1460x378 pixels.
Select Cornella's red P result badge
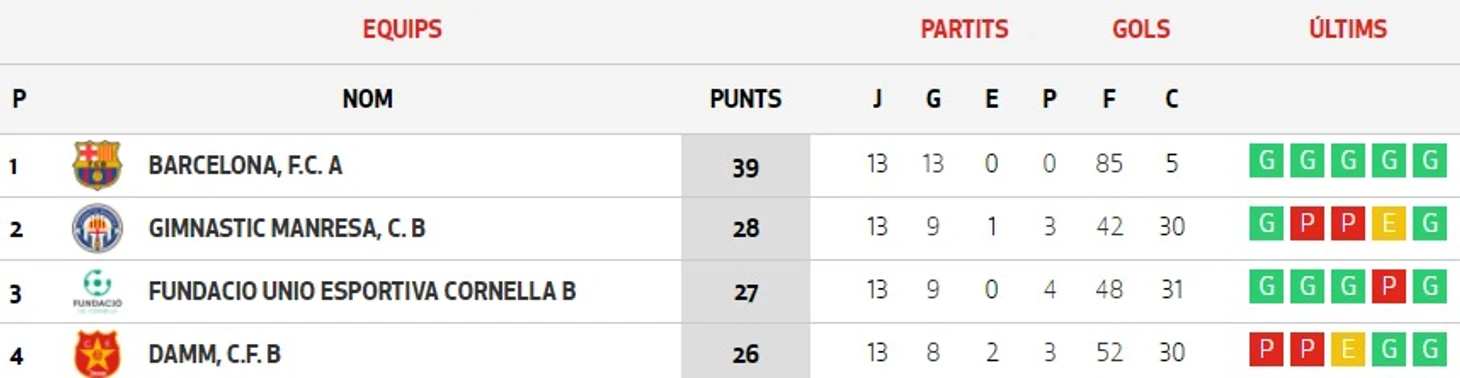pyautogui.click(x=1388, y=286)
